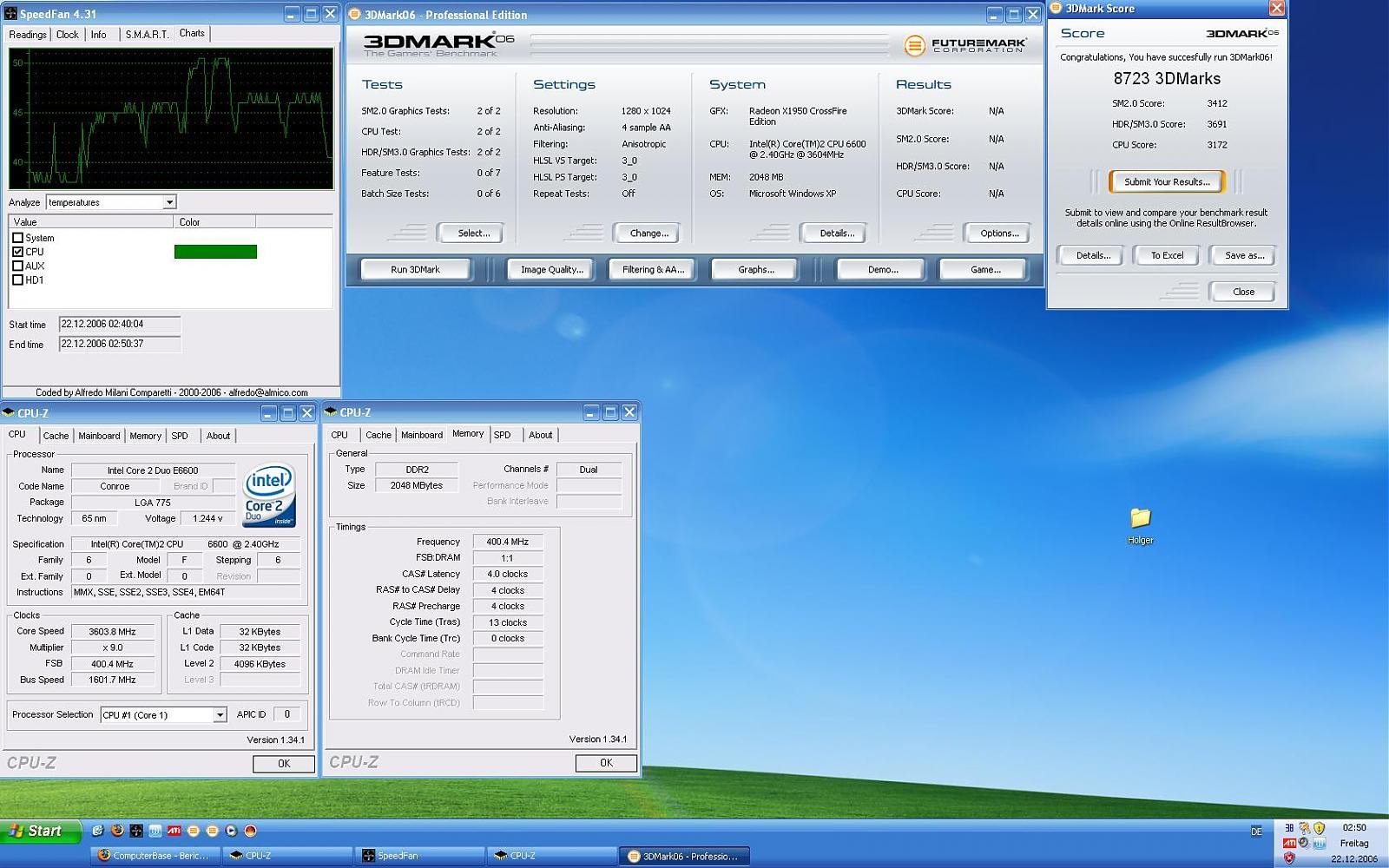Viewport: 1389px width, 868px height.
Task: Switch to the 3DMark06 taskbar button
Action: (684, 856)
